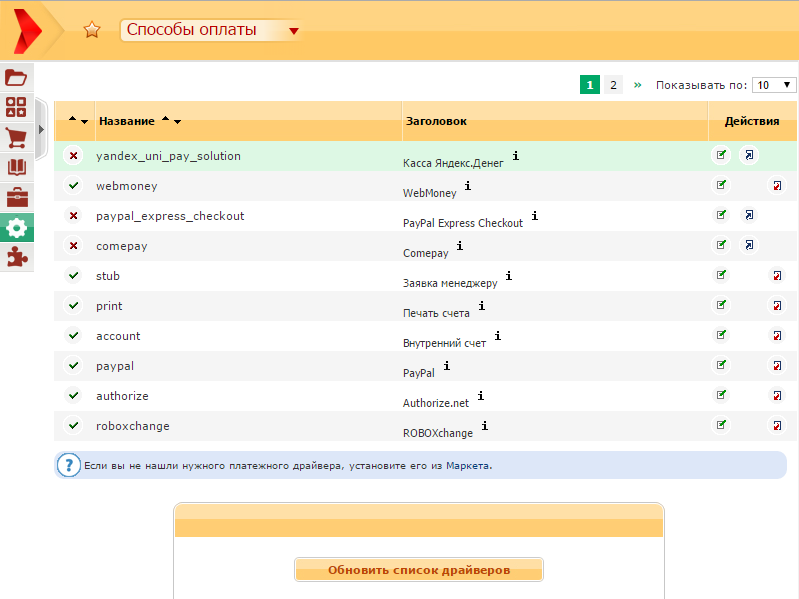This screenshot has width=799, height=599.
Task: Click blue install icon for comepay row
Action: (749, 245)
